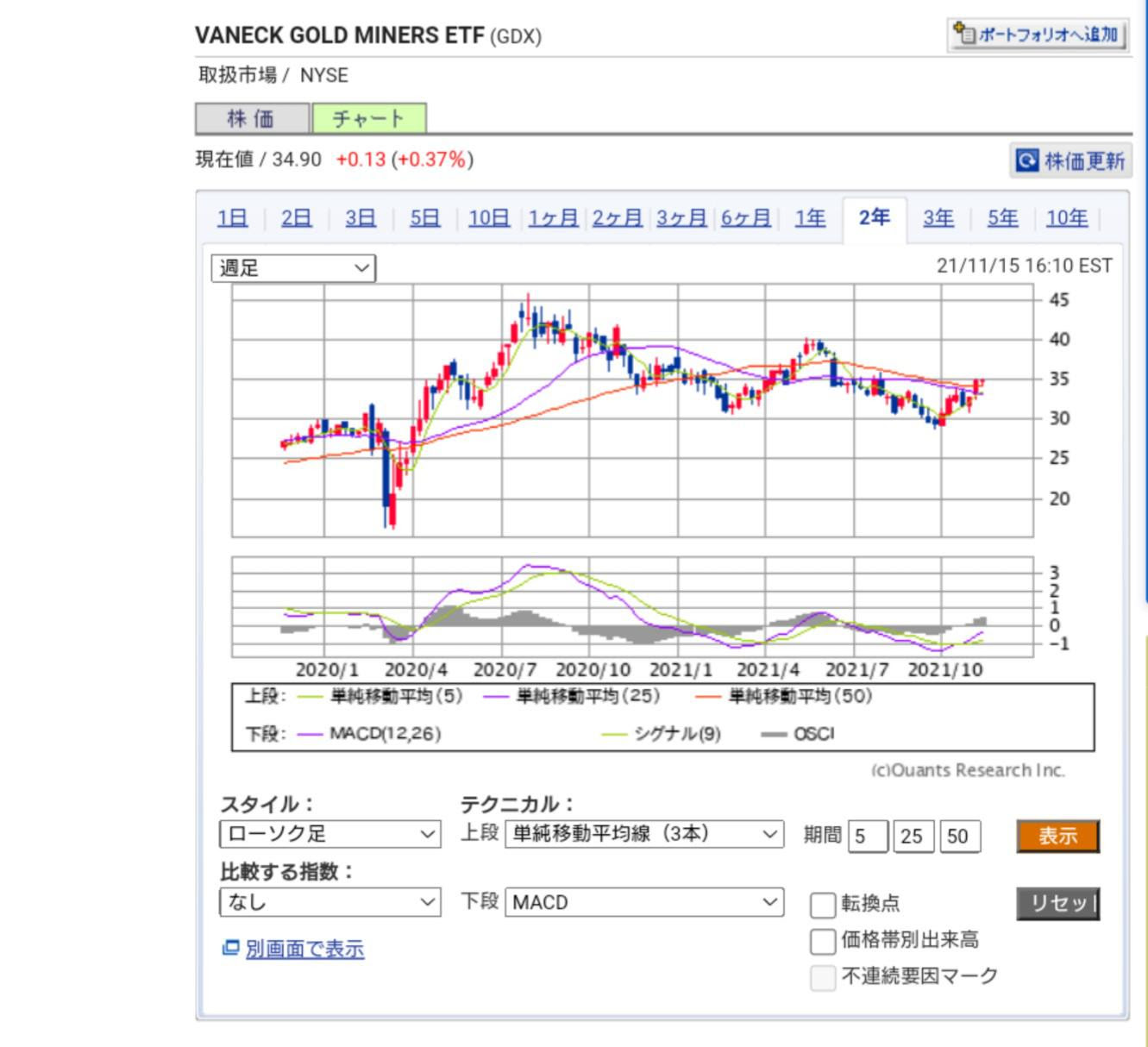Select the 1年 chart period

[x=810, y=218]
